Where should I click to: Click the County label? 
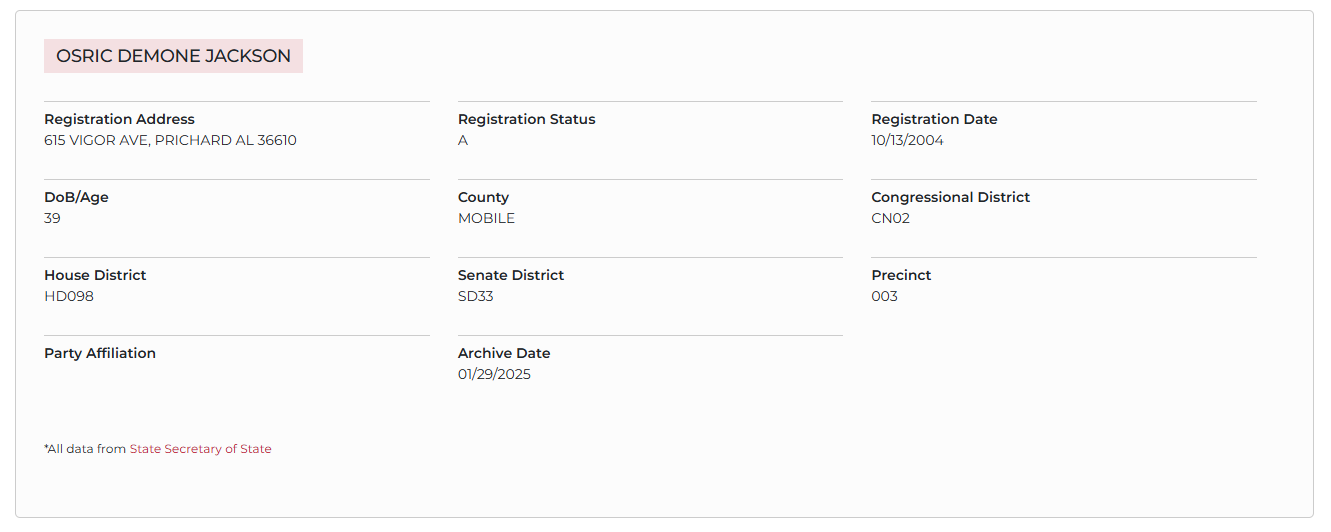(483, 197)
